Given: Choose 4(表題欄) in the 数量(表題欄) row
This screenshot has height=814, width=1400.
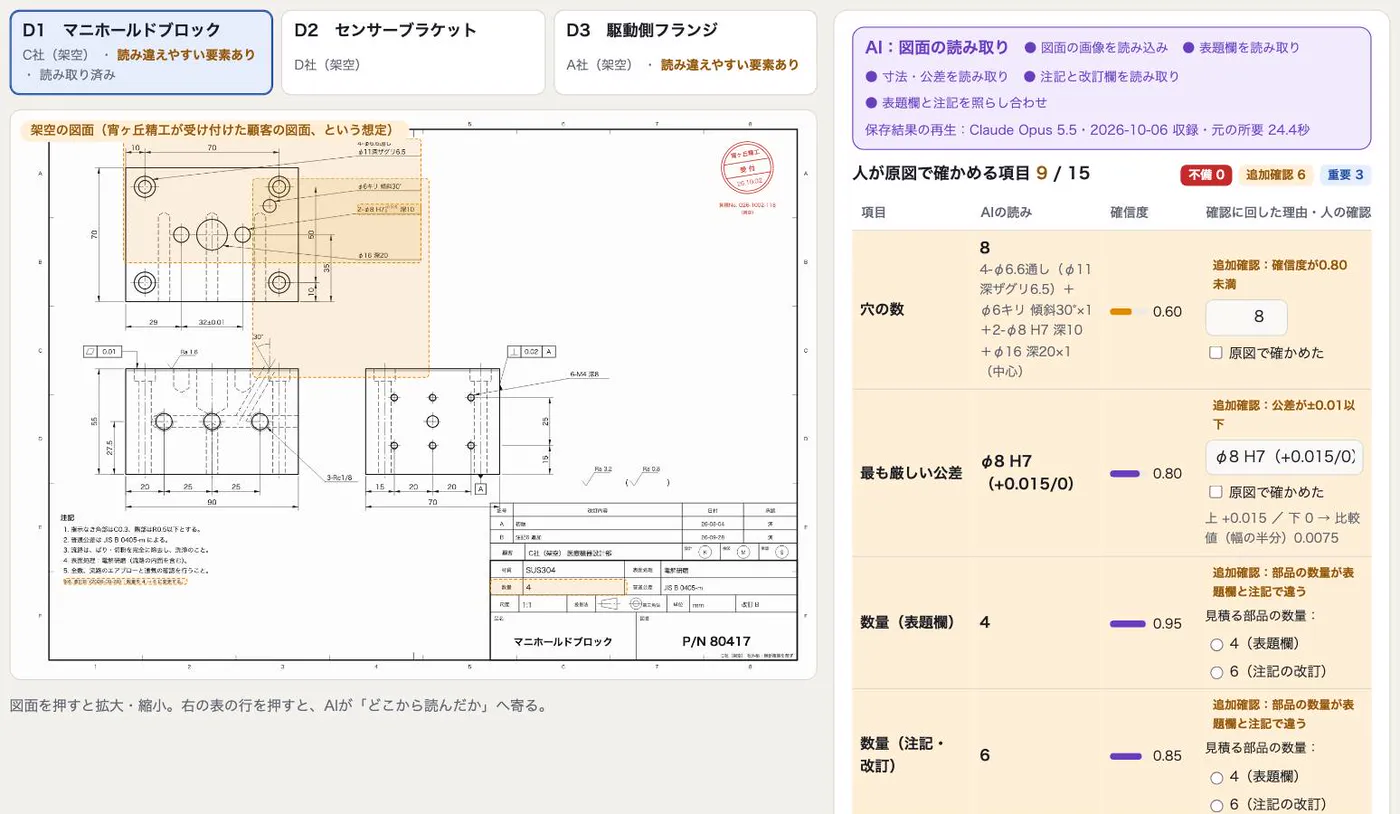Looking at the screenshot, I should click(x=1217, y=645).
